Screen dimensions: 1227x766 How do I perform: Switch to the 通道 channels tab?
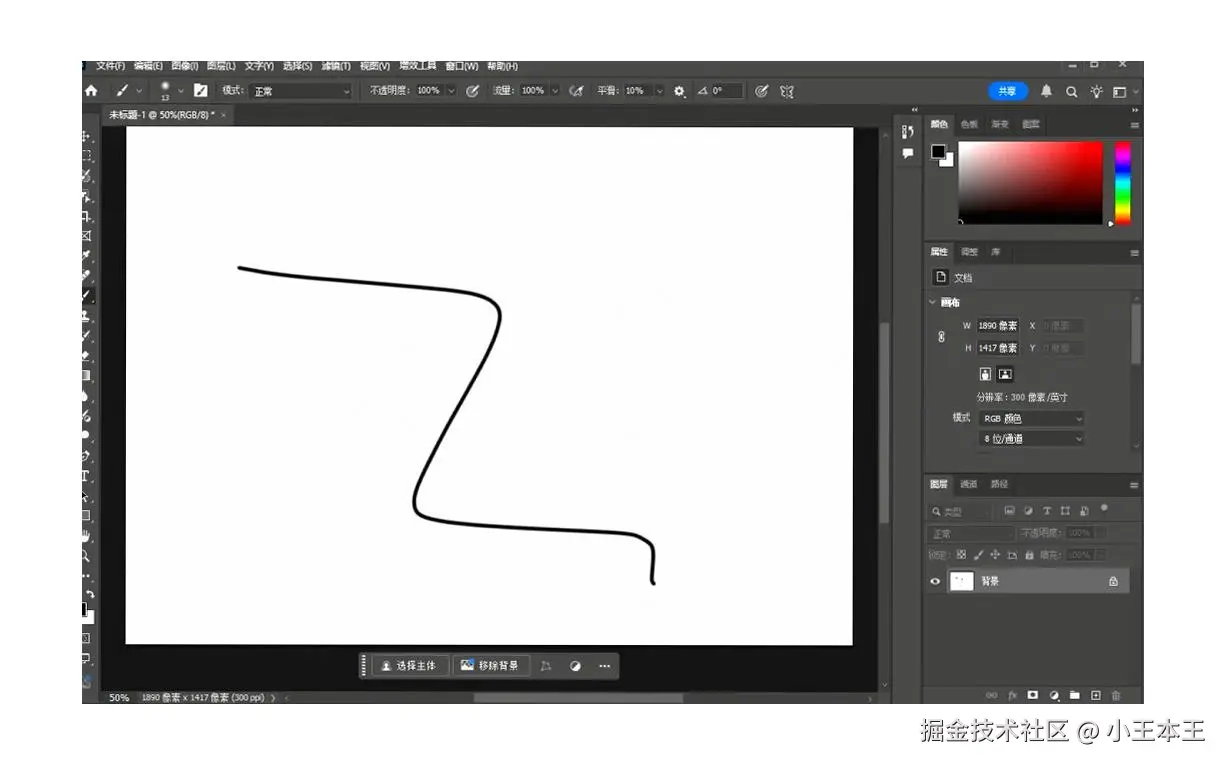point(969,484)
